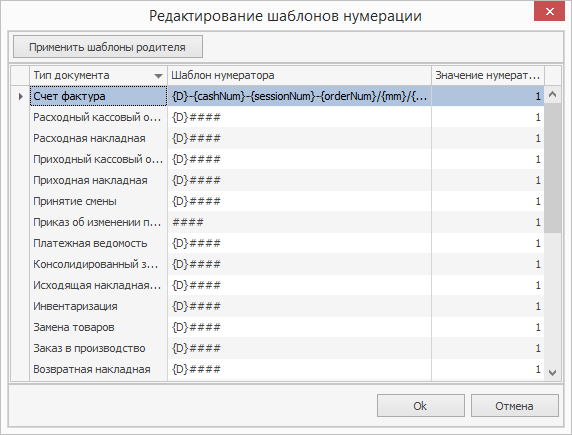
Task: Edit the template cell {D}-{cashNum}-{sessionNum}...
Action: (x=299, y=96)
